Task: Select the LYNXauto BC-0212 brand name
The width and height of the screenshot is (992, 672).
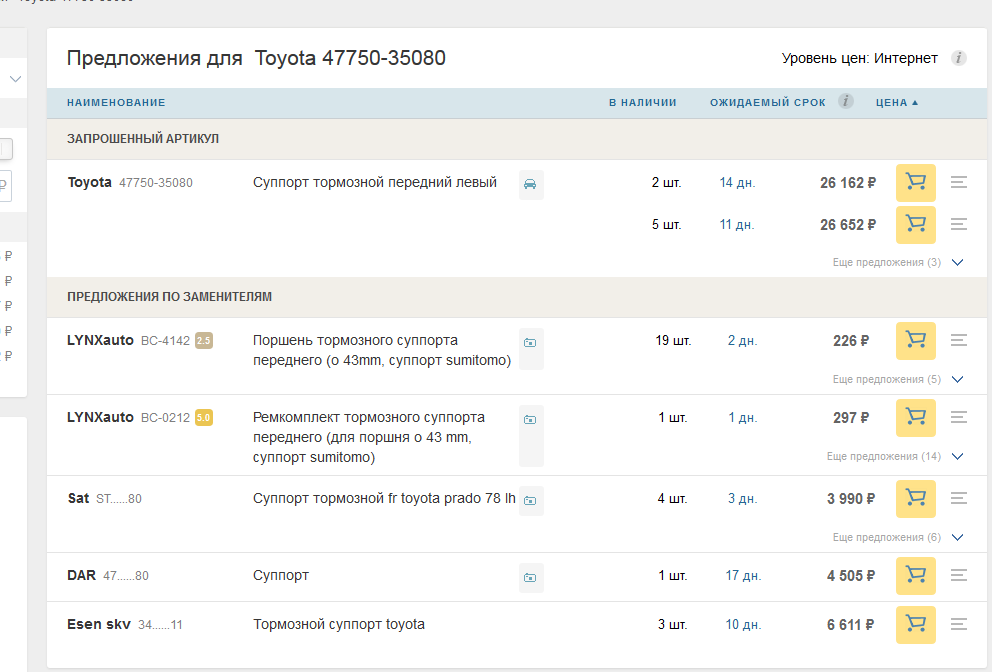Action: (101, 418)
